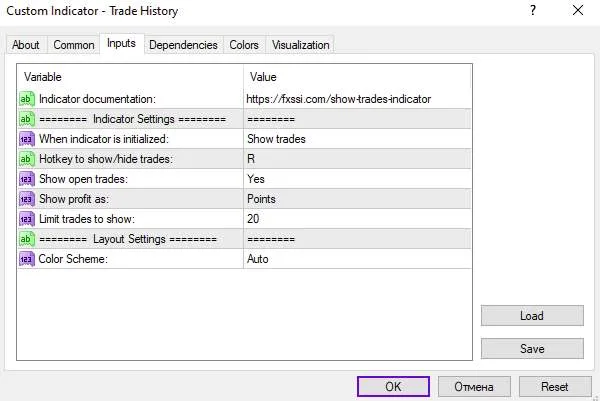This screenshot has height=401, width=600.
Task: Open the help question mark in title bar
Action: pyautogui.click(x=533, y=10)
